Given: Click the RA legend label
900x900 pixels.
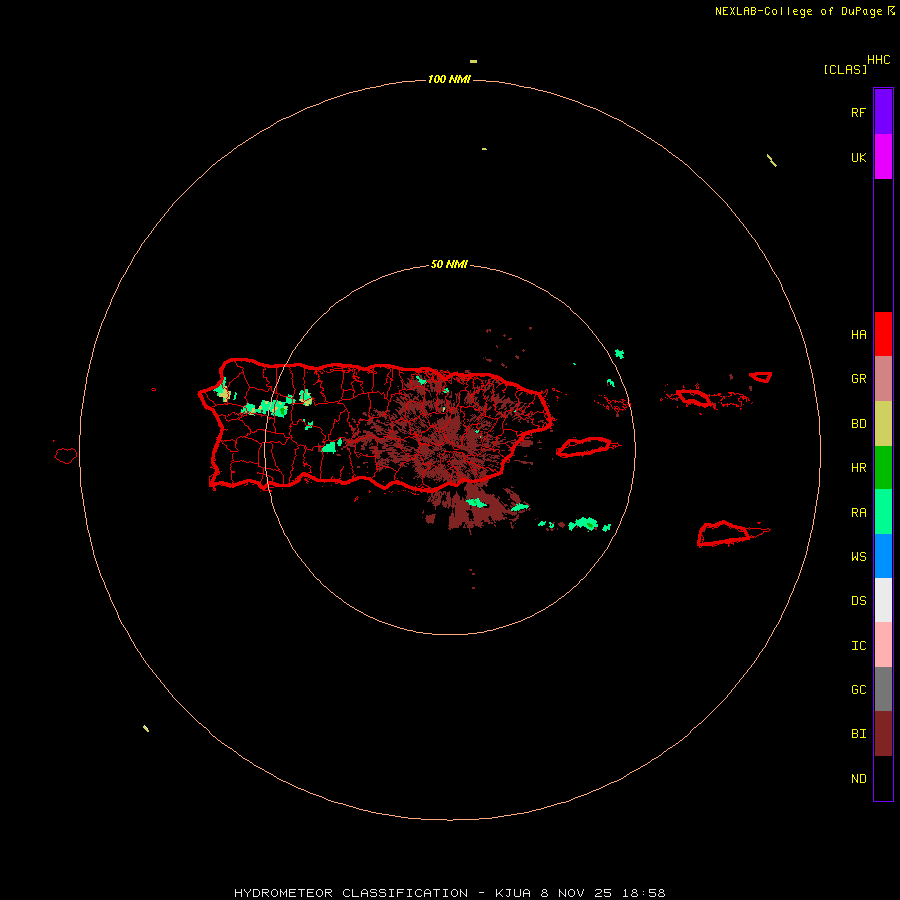Looking at the screenshot, I should coord(858,513).
